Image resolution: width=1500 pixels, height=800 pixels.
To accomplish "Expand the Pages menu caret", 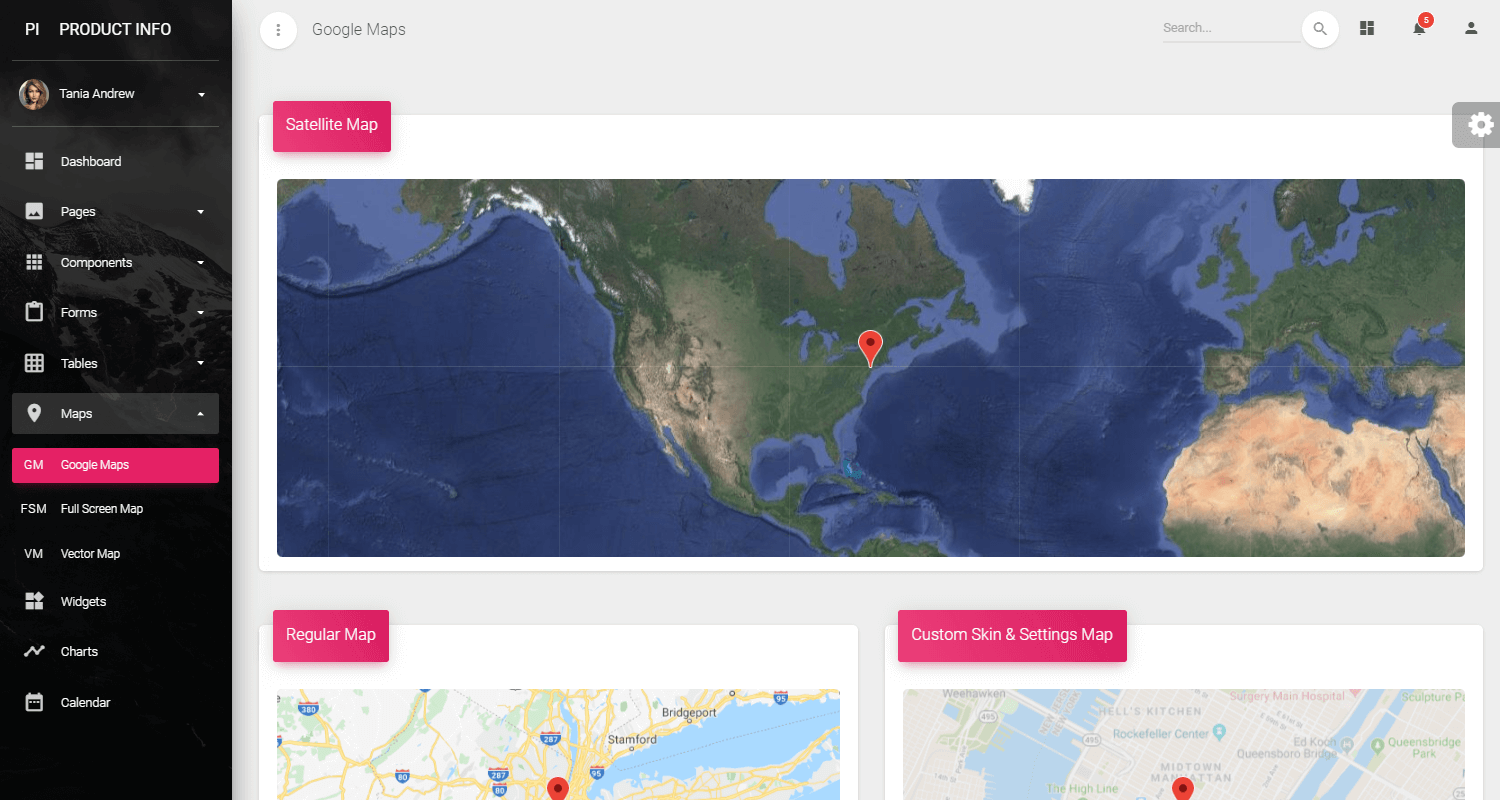I will [x=200, y=212].
